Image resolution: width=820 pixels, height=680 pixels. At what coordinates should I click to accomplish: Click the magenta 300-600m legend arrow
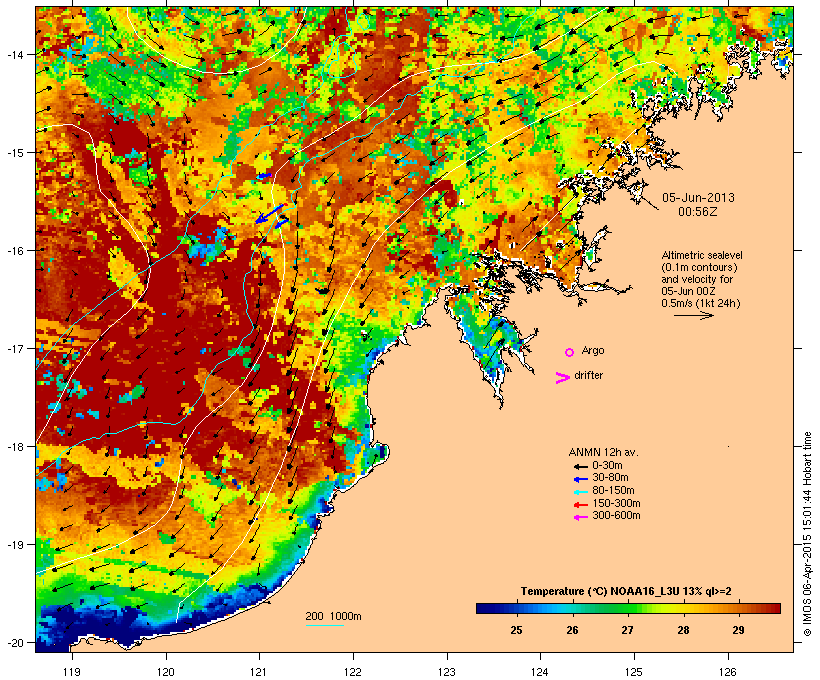click(x=580, y=517)
